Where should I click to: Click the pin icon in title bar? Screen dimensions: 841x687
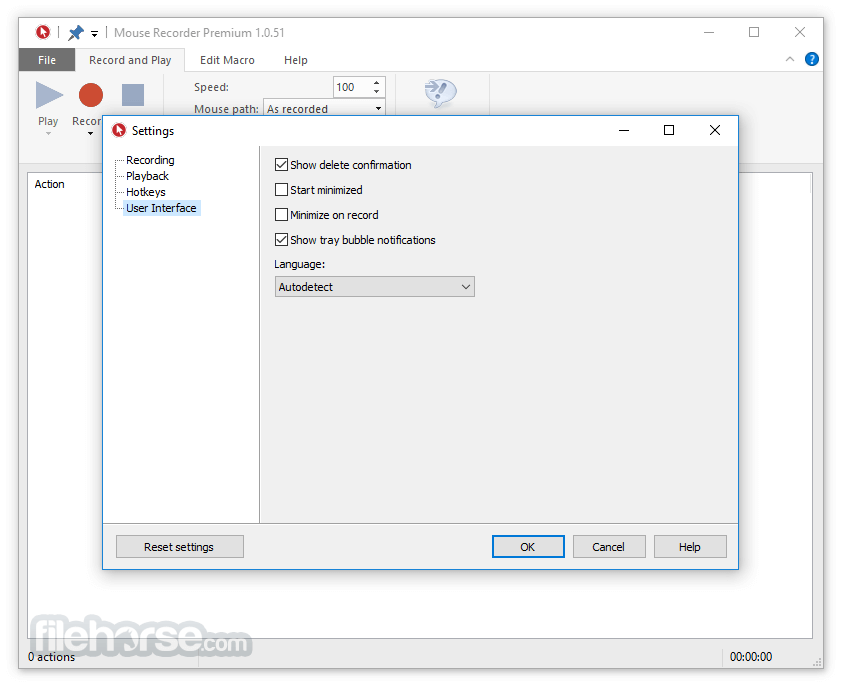[x=76, y=33]
